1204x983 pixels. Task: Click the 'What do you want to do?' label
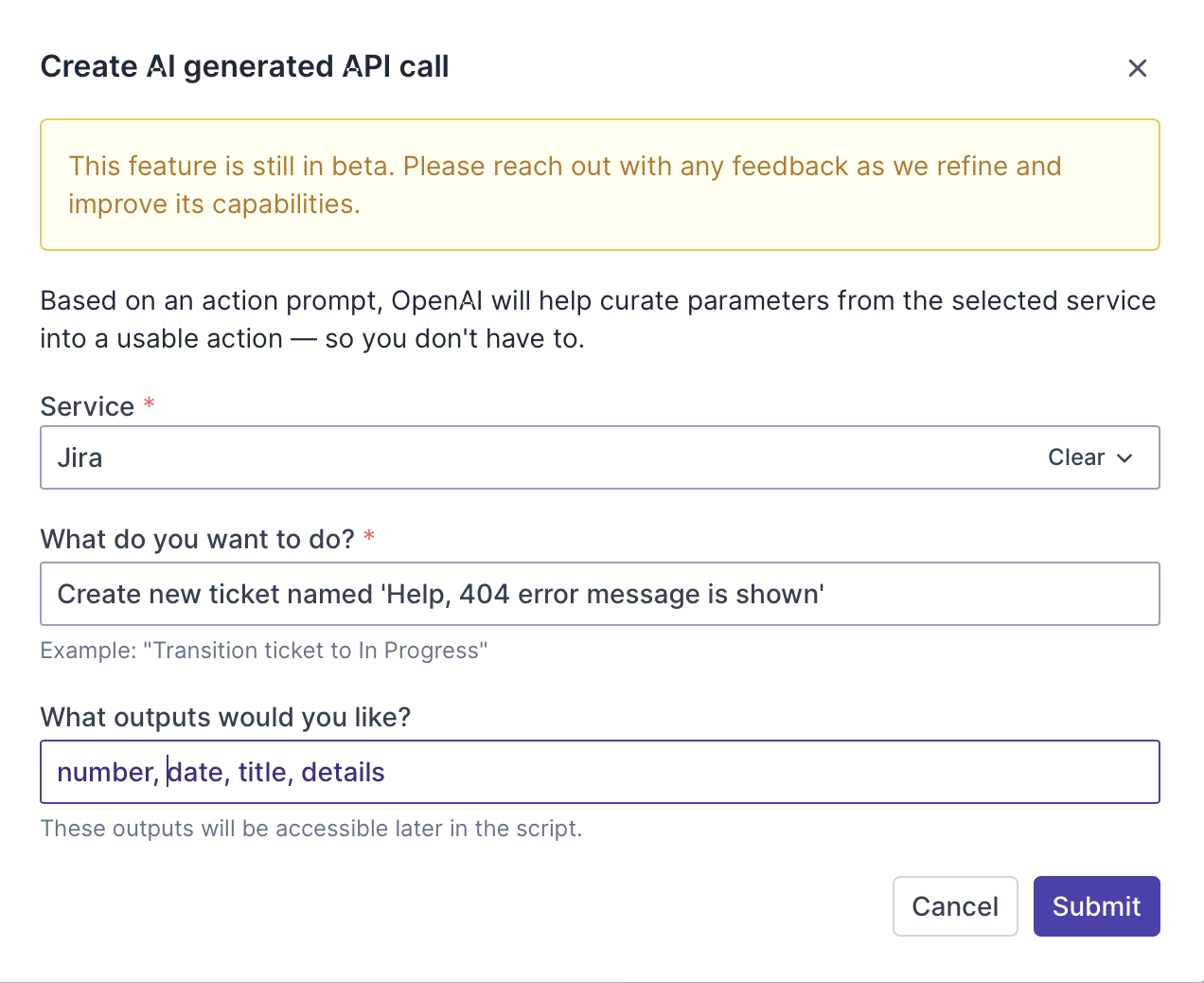click(197, 539)
